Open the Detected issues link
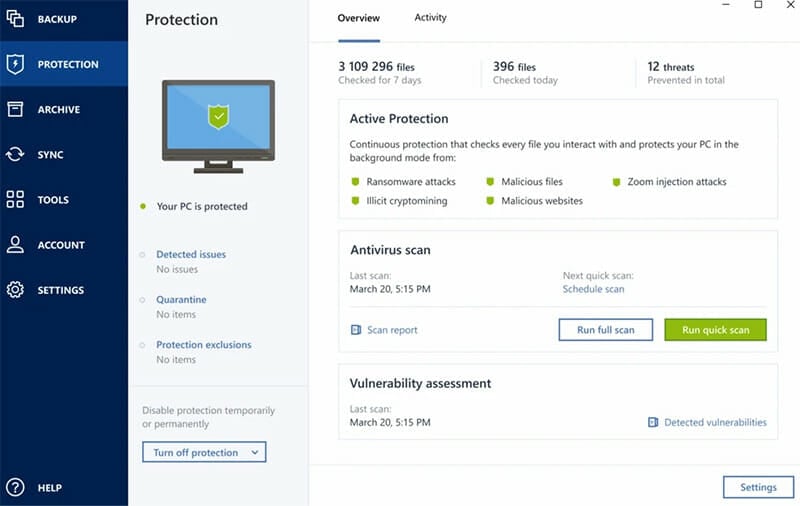 [x=191, y=254]
